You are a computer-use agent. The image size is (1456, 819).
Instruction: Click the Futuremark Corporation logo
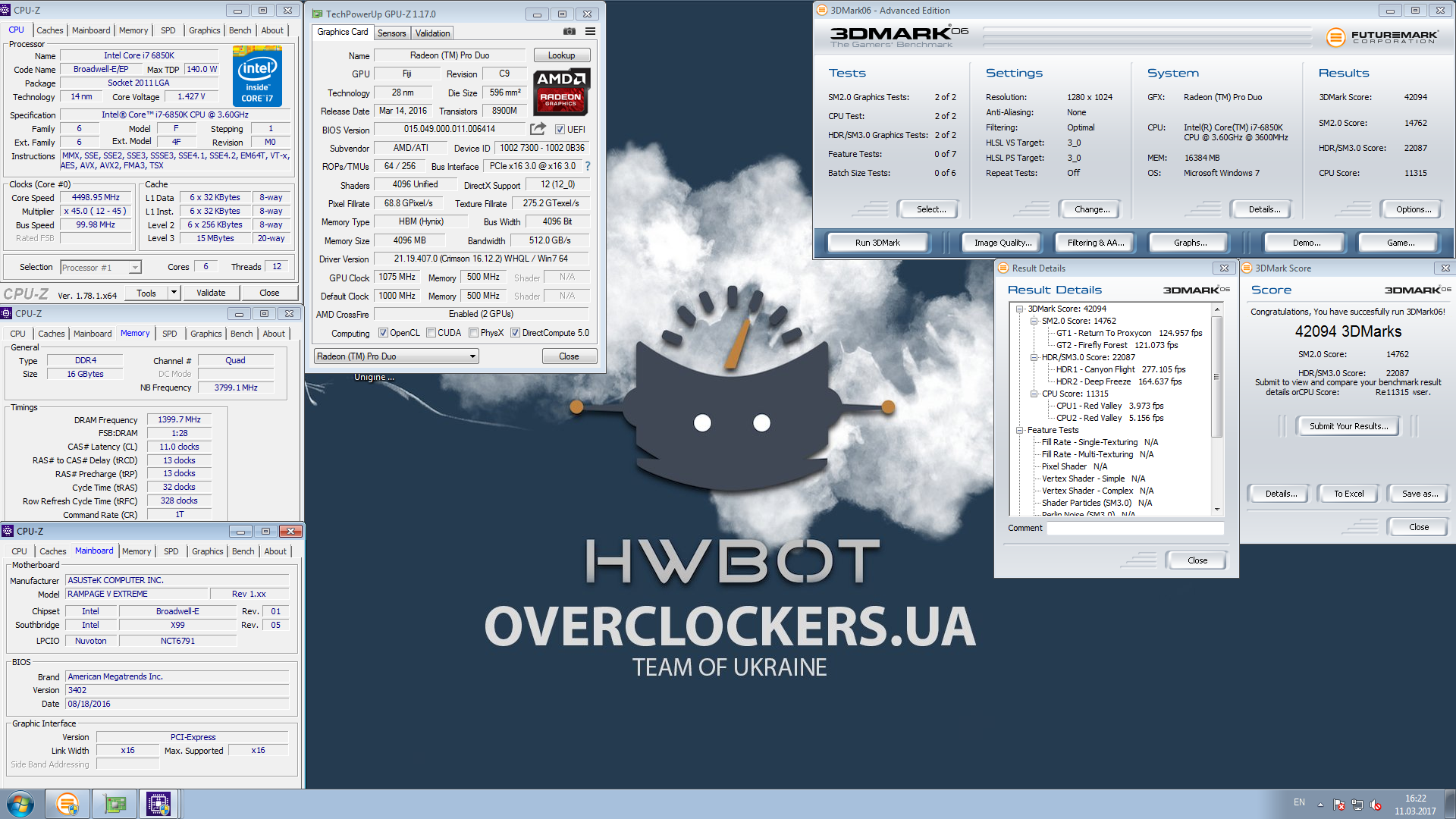point(1382,36)
